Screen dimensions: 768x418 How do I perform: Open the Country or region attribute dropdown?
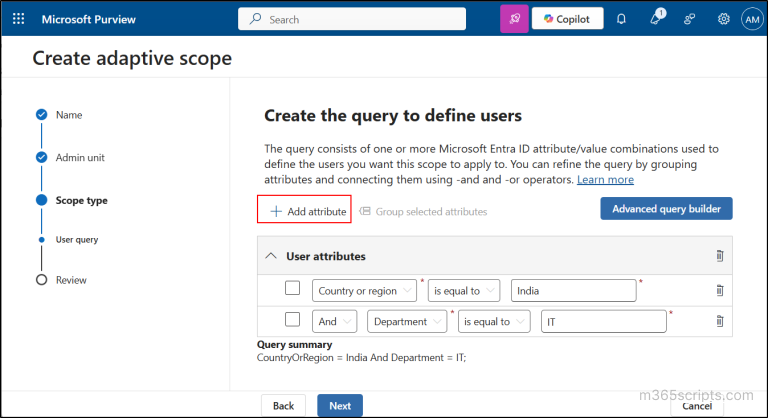[x=364, y=291]
